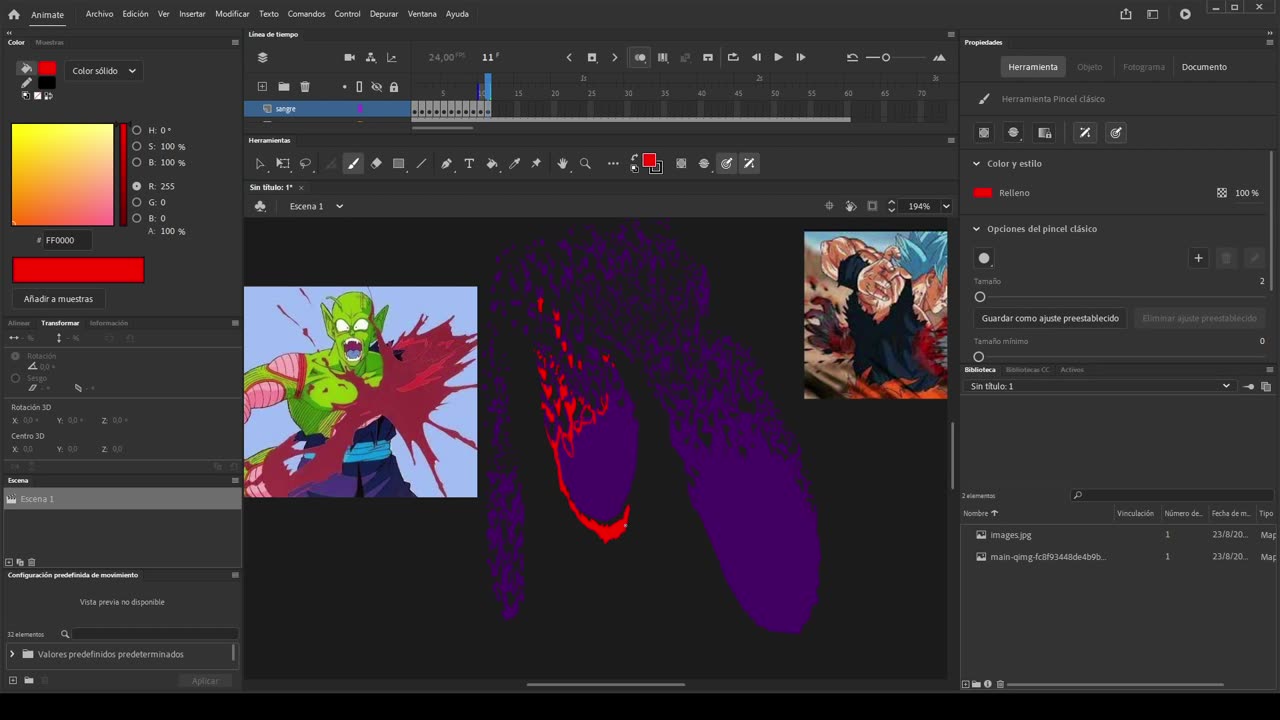
Task: Expand Valores predefinidos predeterminados folder
Action: coord(12,654)
